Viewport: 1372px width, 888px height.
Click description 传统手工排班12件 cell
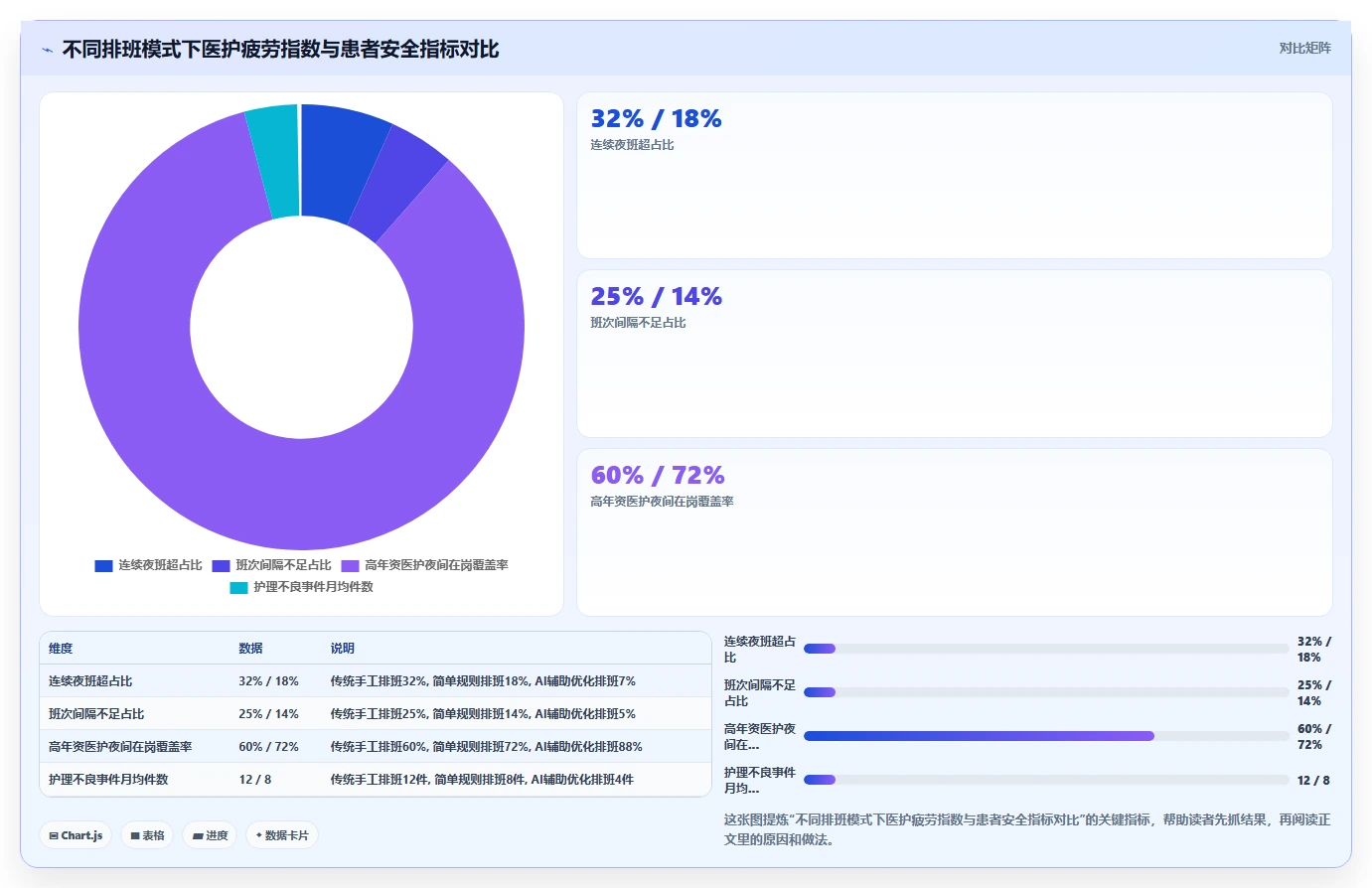[482, 780]
